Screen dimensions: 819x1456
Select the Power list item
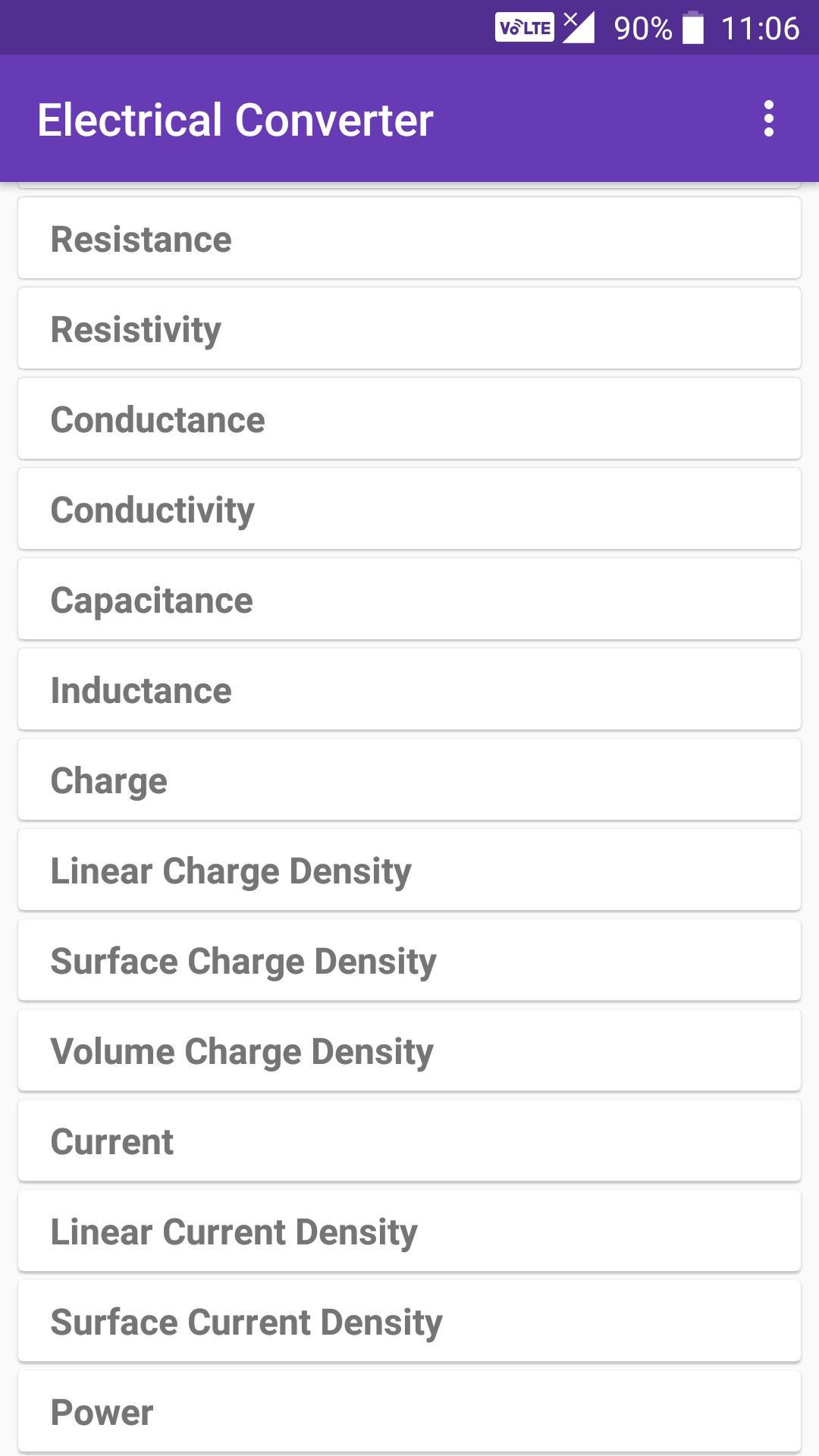[x=409, y=1411]
